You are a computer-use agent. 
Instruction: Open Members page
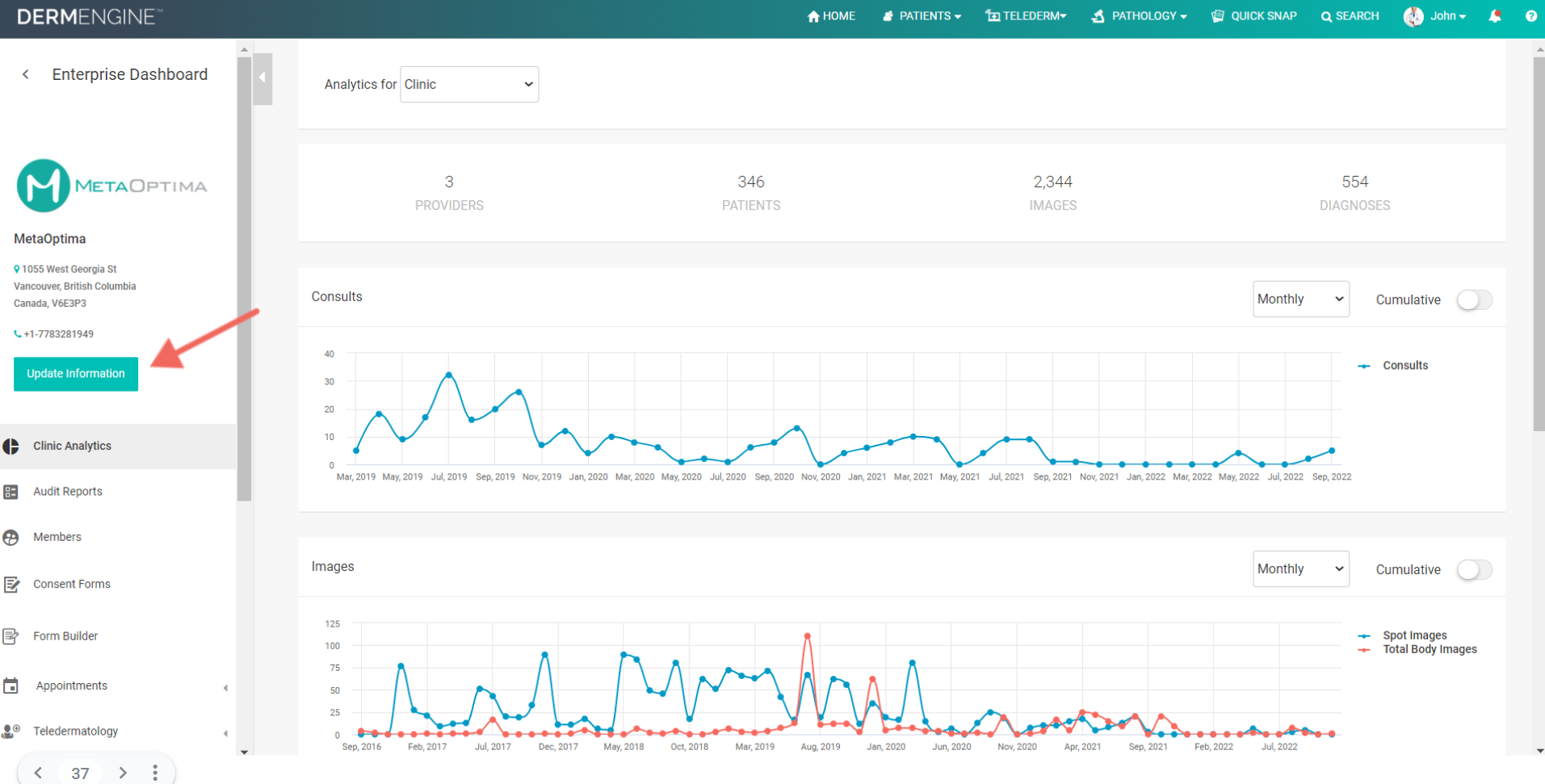(57, 537)
